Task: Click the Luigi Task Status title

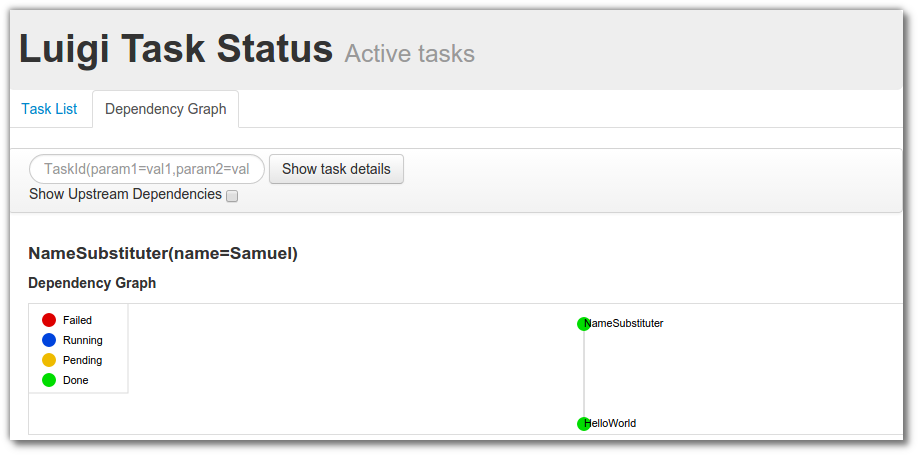Action: (176, 49)
